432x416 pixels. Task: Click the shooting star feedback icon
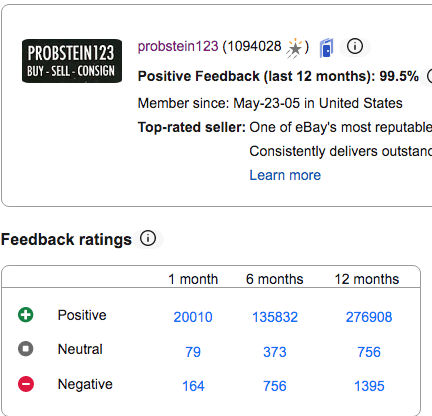point(294,49)
